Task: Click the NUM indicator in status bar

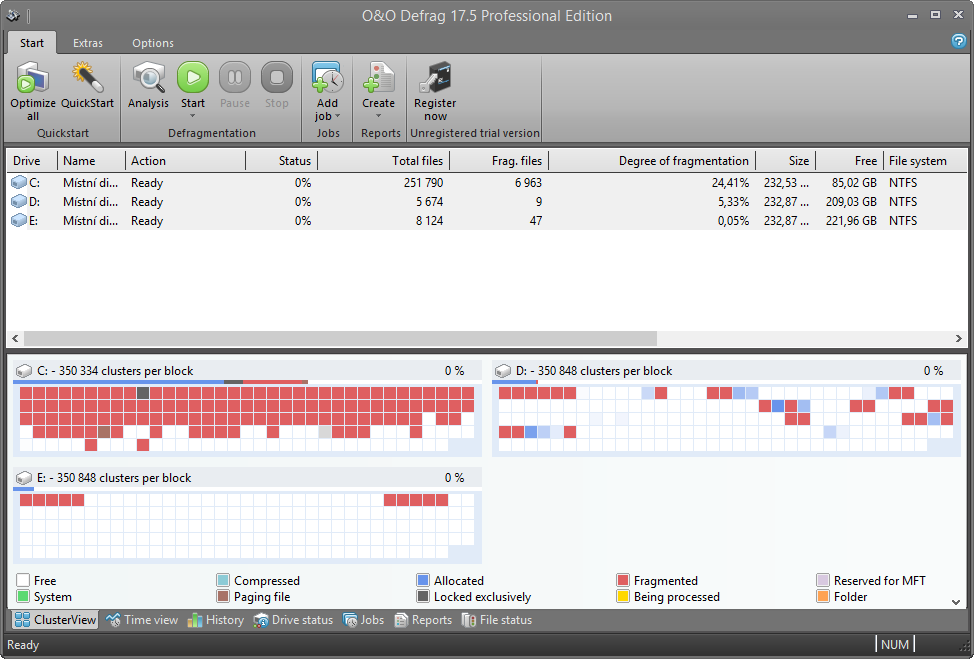Action: click(894, 645)
